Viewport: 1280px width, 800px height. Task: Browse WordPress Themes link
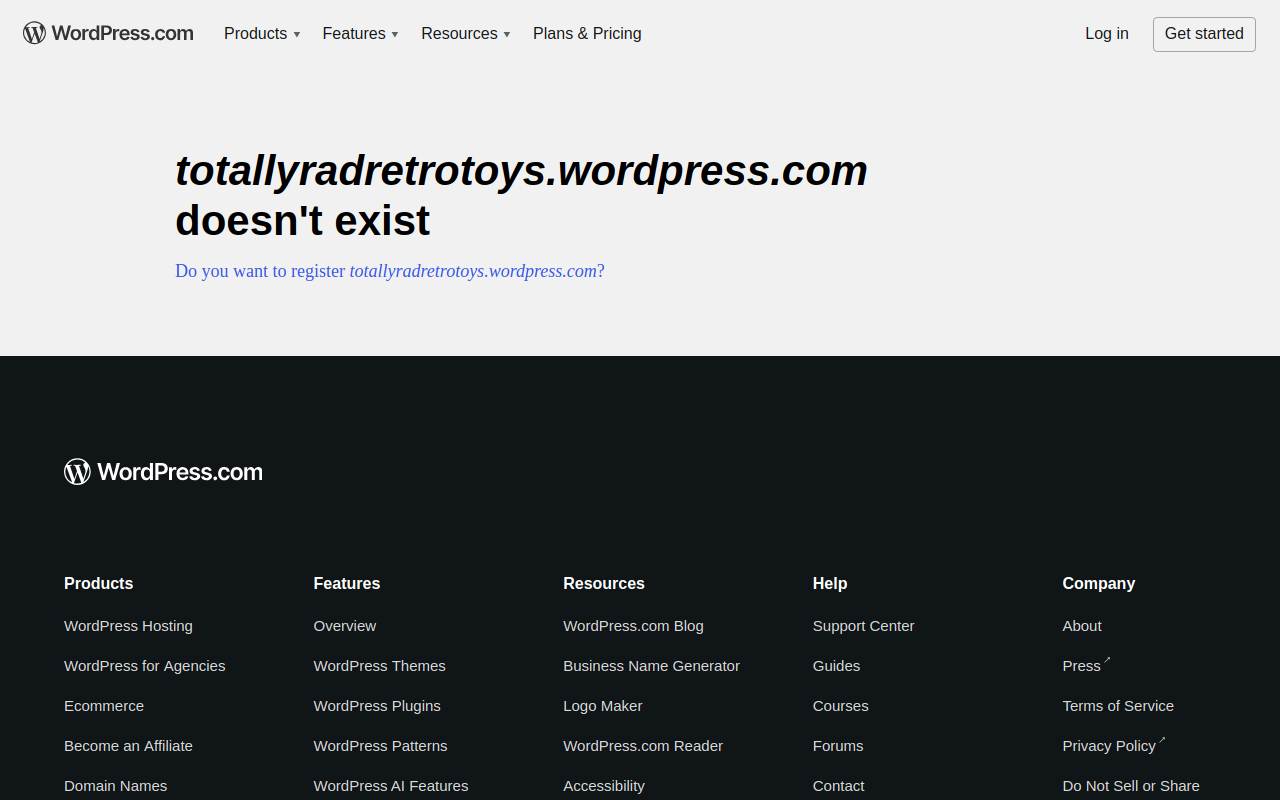coord(380,666)
